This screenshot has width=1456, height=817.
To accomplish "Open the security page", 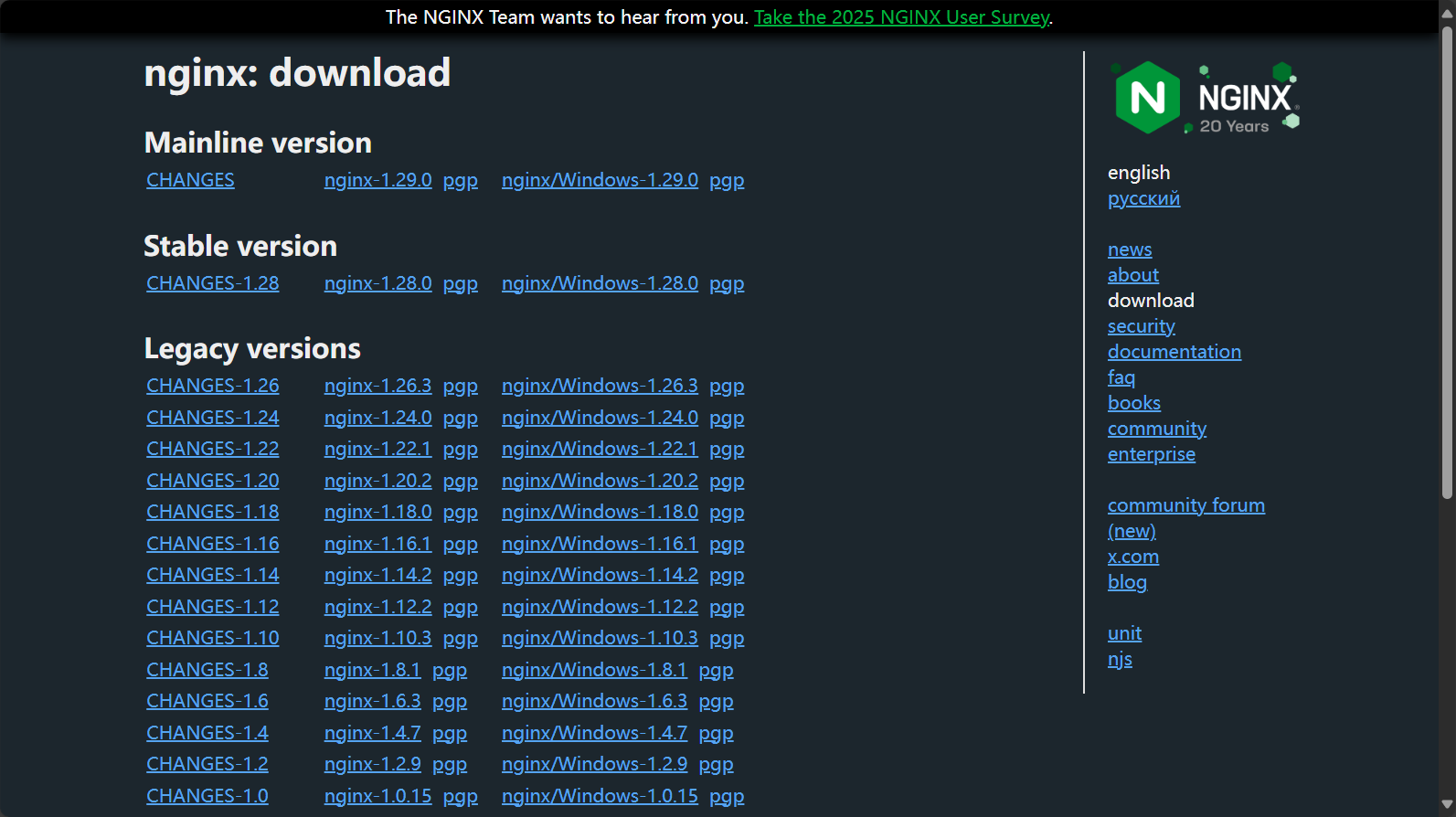I will (1142, 326).
